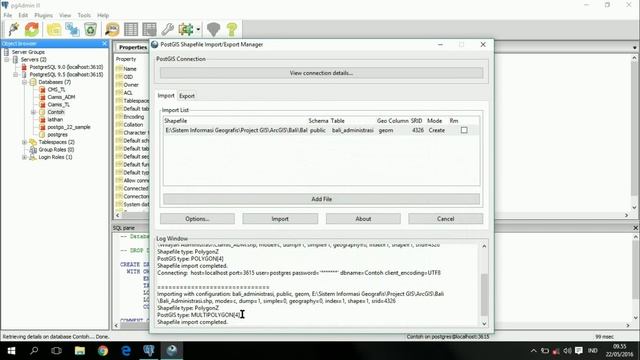Select the latihan database
This screenshot has height=360, width=640.
pyautogui.click(x=55, y=120)
